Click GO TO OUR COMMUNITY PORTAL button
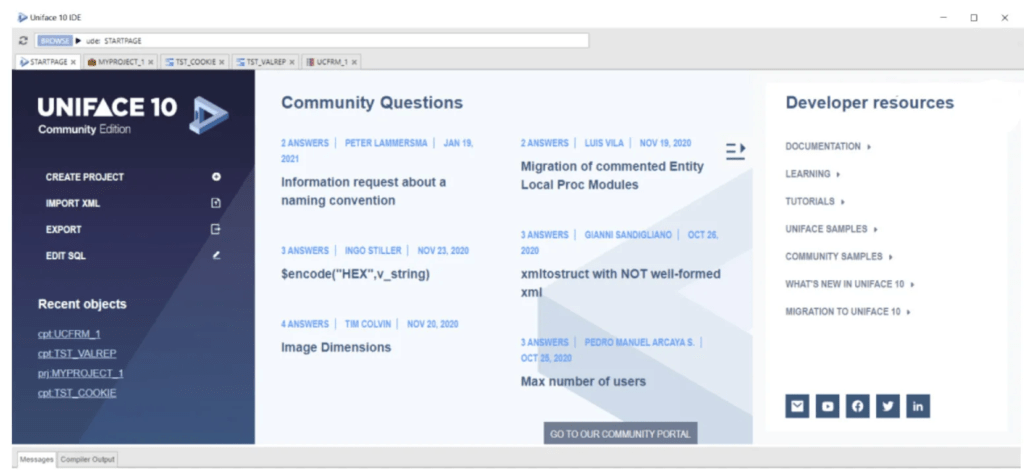Viewport: 1024px width, 470px height. [620, 433]
